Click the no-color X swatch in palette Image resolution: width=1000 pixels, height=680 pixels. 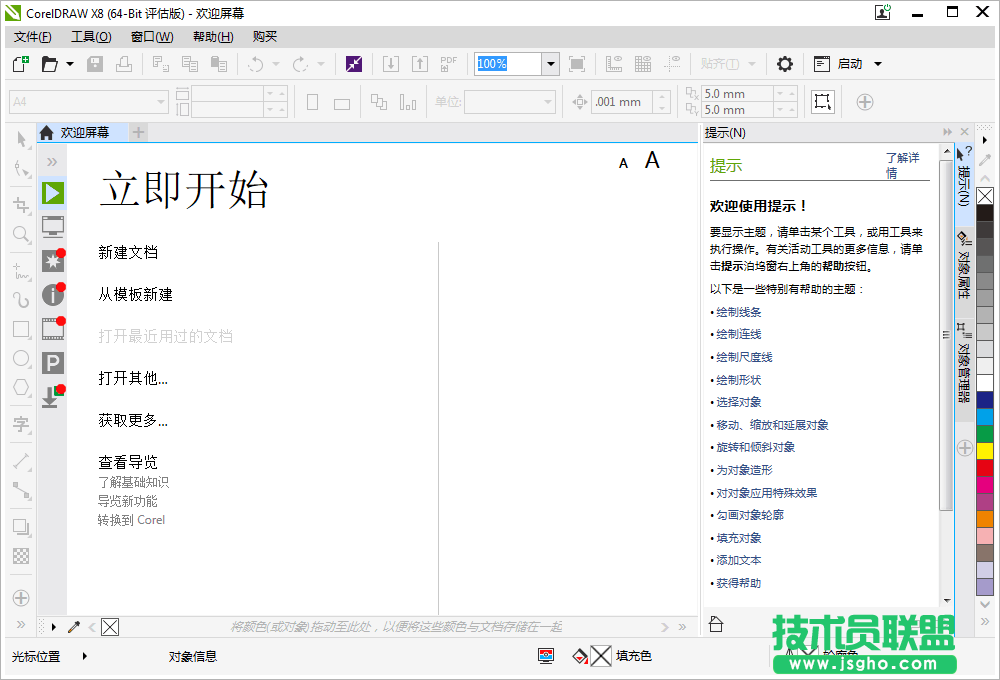[x=985, y=196]
